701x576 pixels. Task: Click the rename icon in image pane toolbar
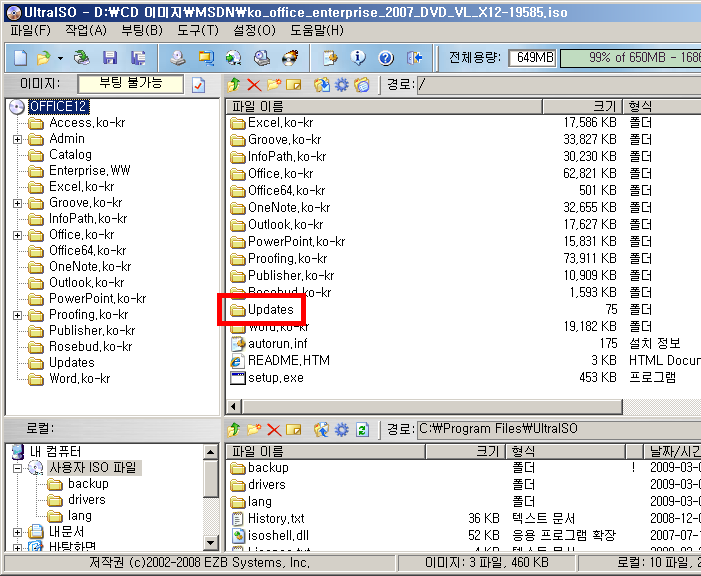294,85
